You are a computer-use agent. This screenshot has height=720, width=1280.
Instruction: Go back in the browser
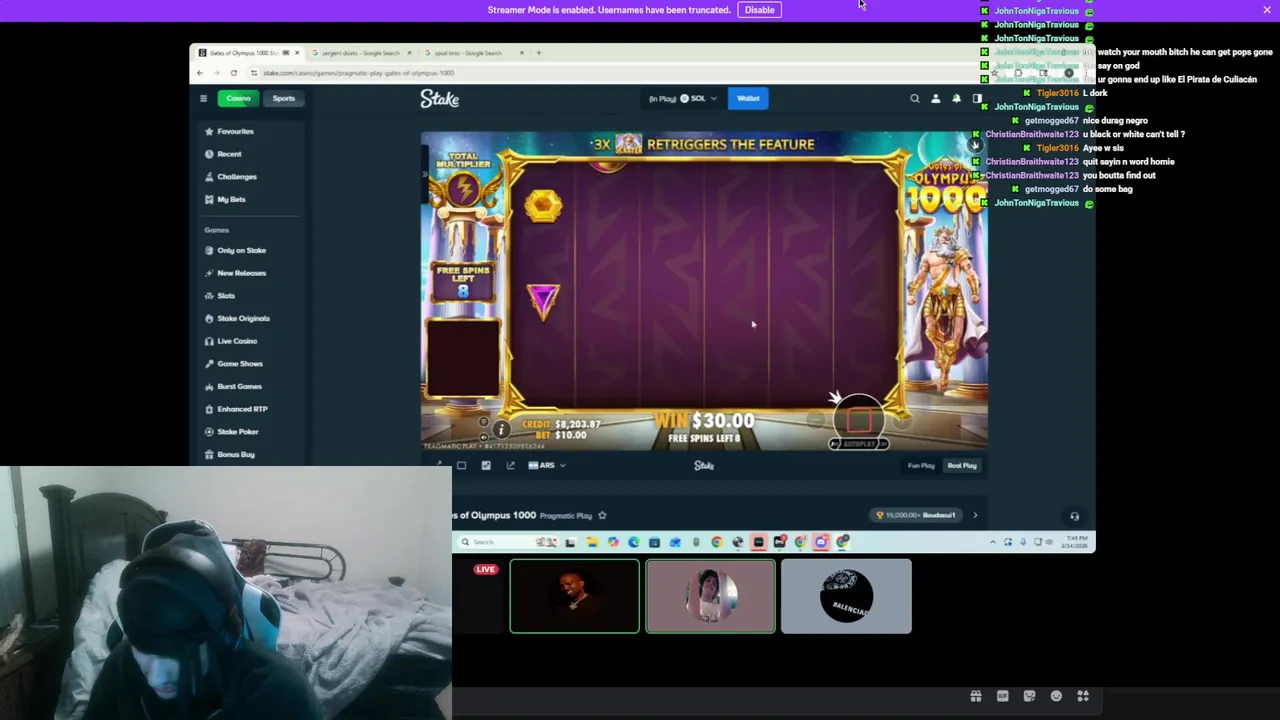point(200,73)
